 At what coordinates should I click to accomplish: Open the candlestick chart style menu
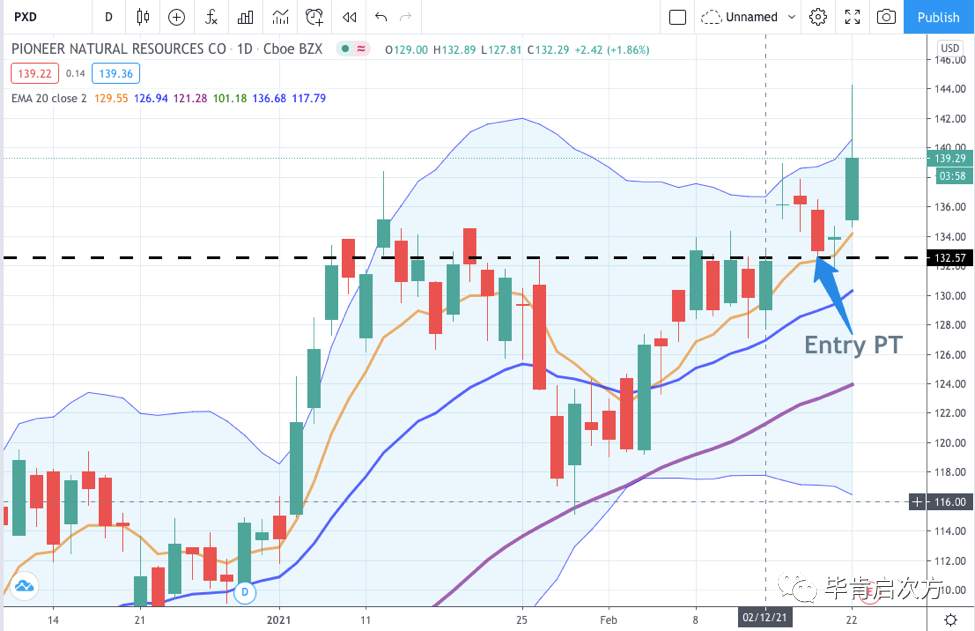(142, 17)
